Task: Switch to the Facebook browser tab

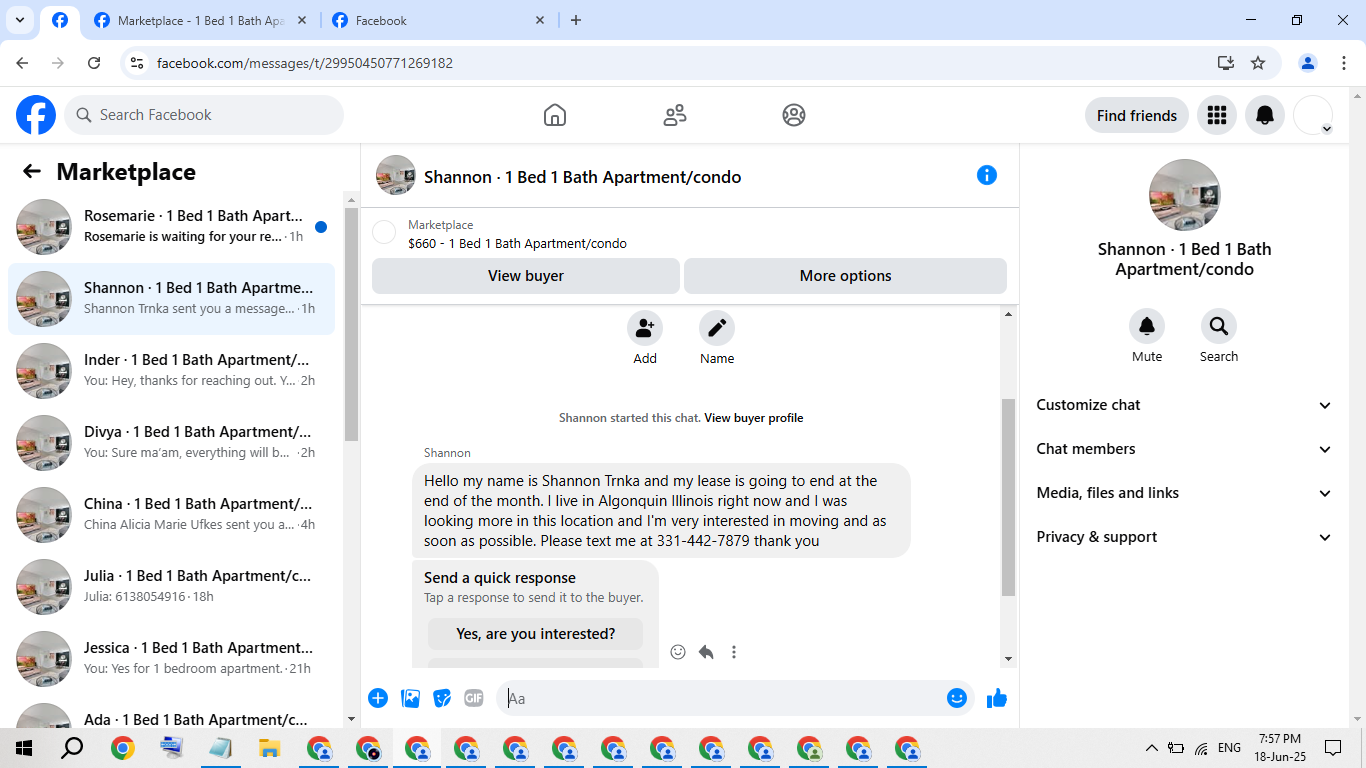Action: (x=440, y=20)
